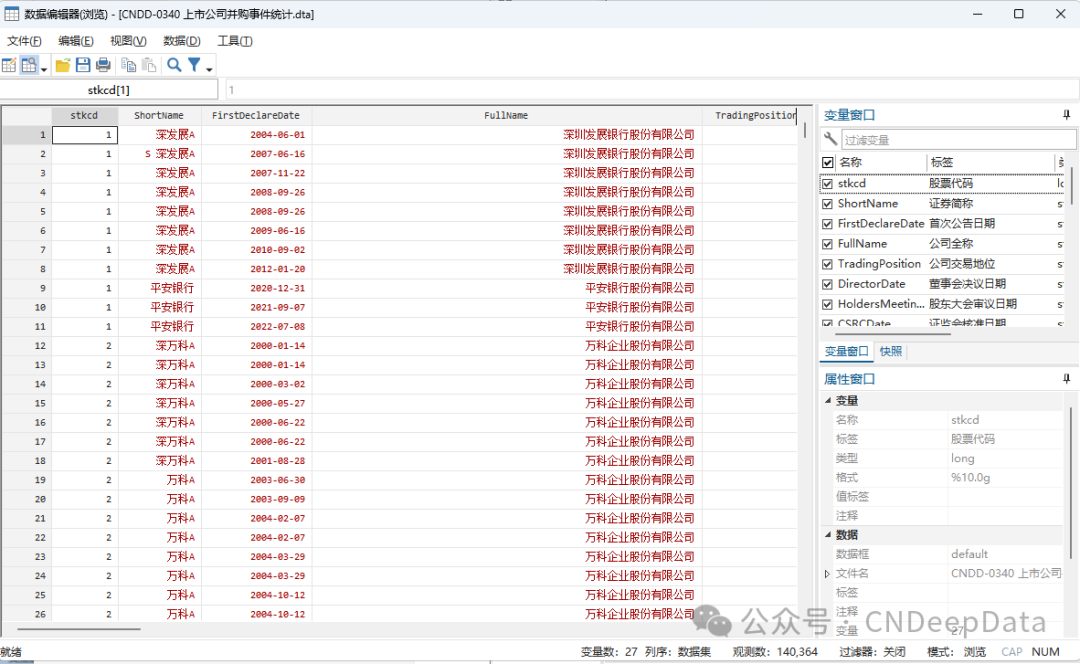Image resolution: width=1080 pixels, height=664 pixels.
Task: Click status bar text 变量数: 27
Action: coord(609,652)
